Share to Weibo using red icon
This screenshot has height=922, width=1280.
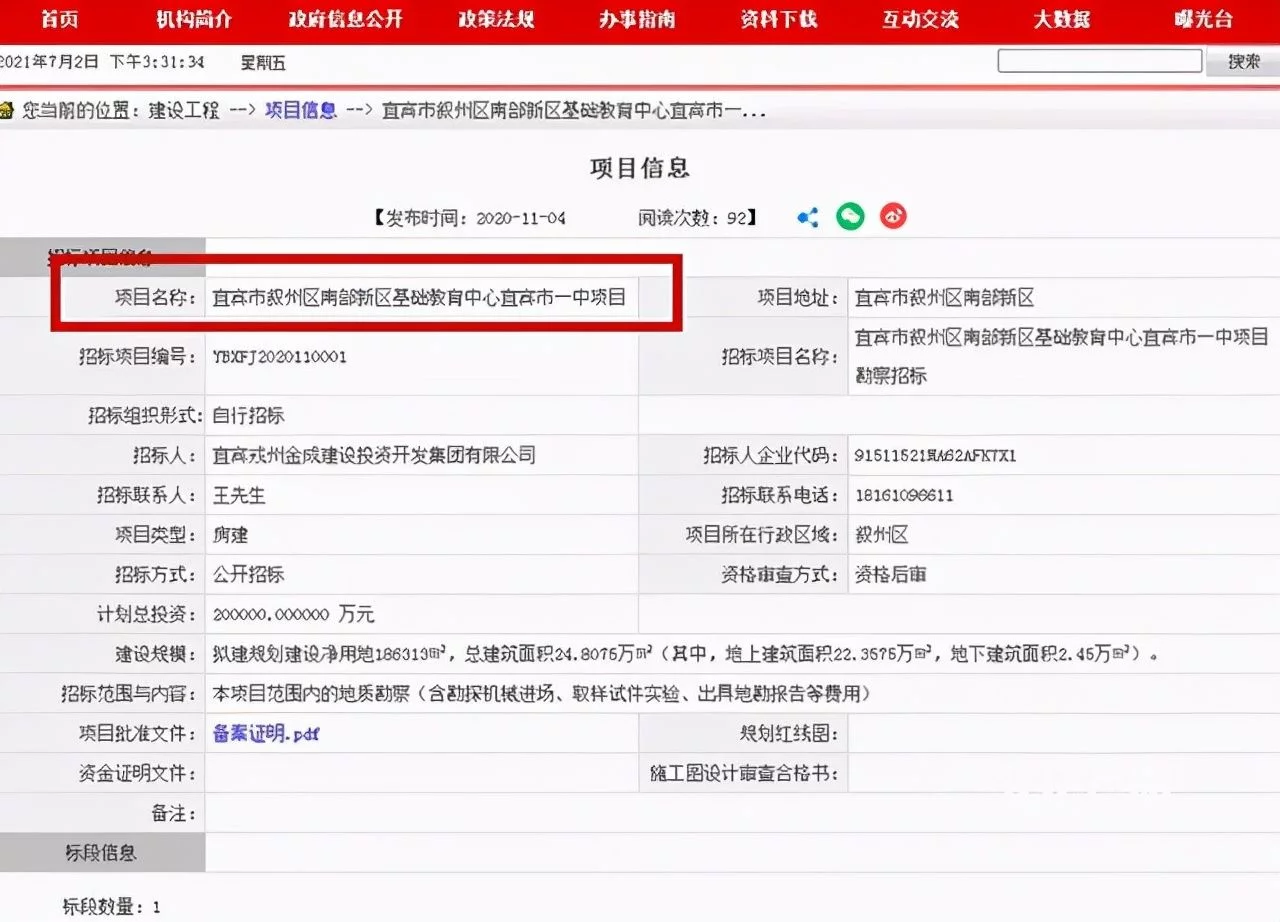click(893, 216)
